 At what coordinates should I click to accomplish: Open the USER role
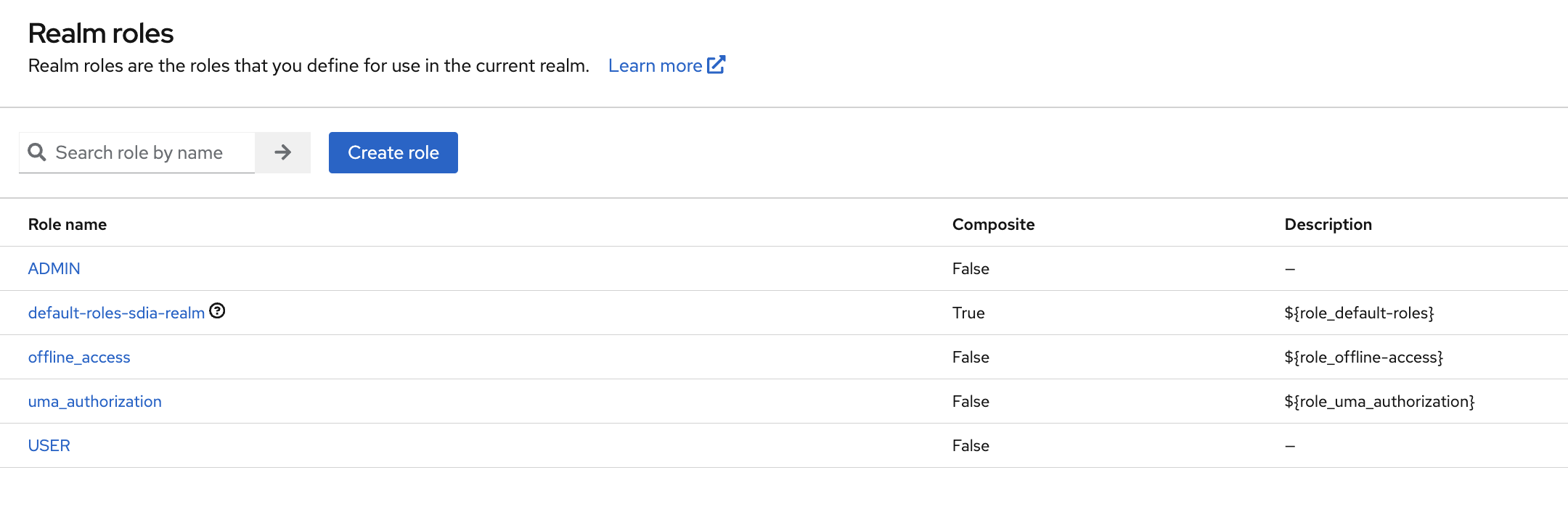pyautogui.click(x=49, y=445)
